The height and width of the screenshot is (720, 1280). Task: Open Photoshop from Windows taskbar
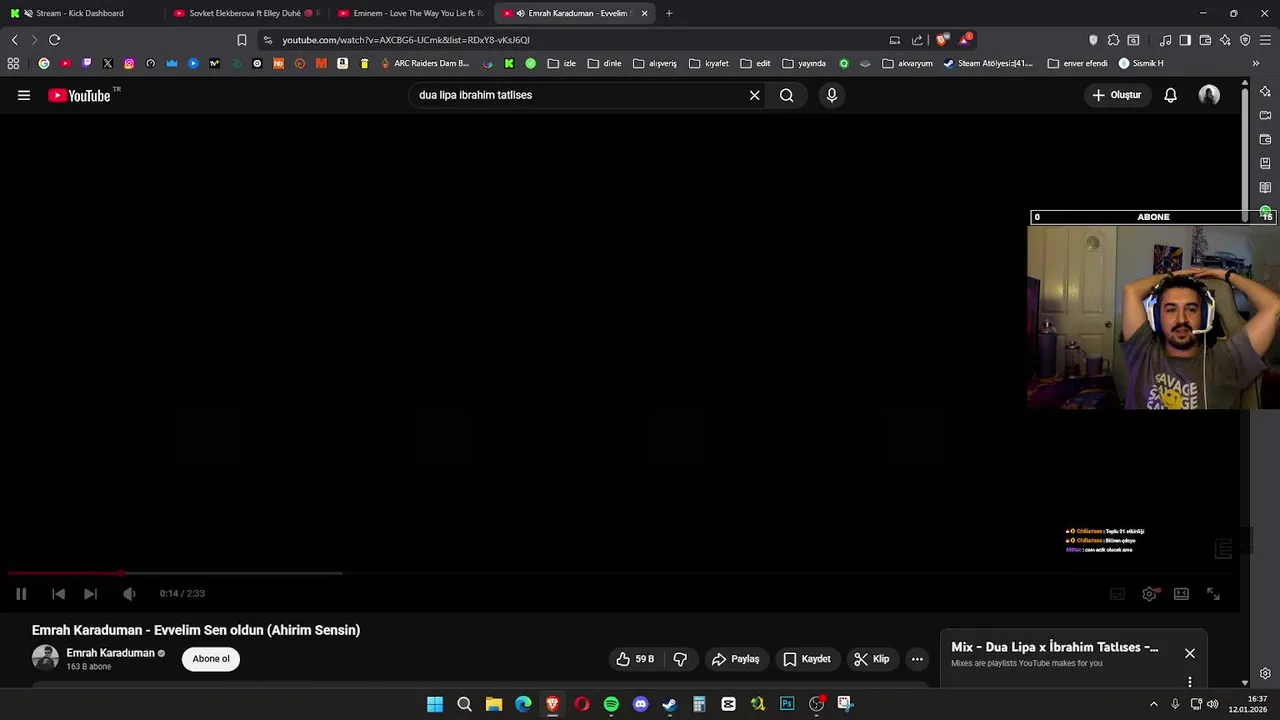pyautogui.click(x=787, y=704)
